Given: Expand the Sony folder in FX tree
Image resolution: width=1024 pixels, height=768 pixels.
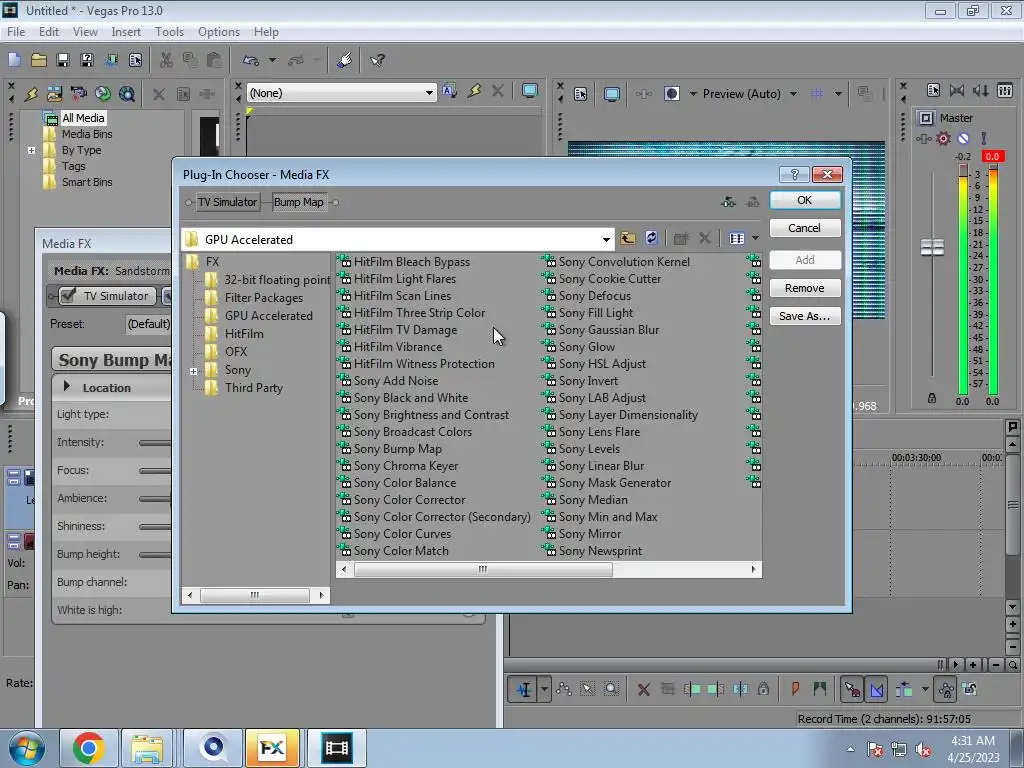Looking at the screenshot, I should tap(193, 371).
